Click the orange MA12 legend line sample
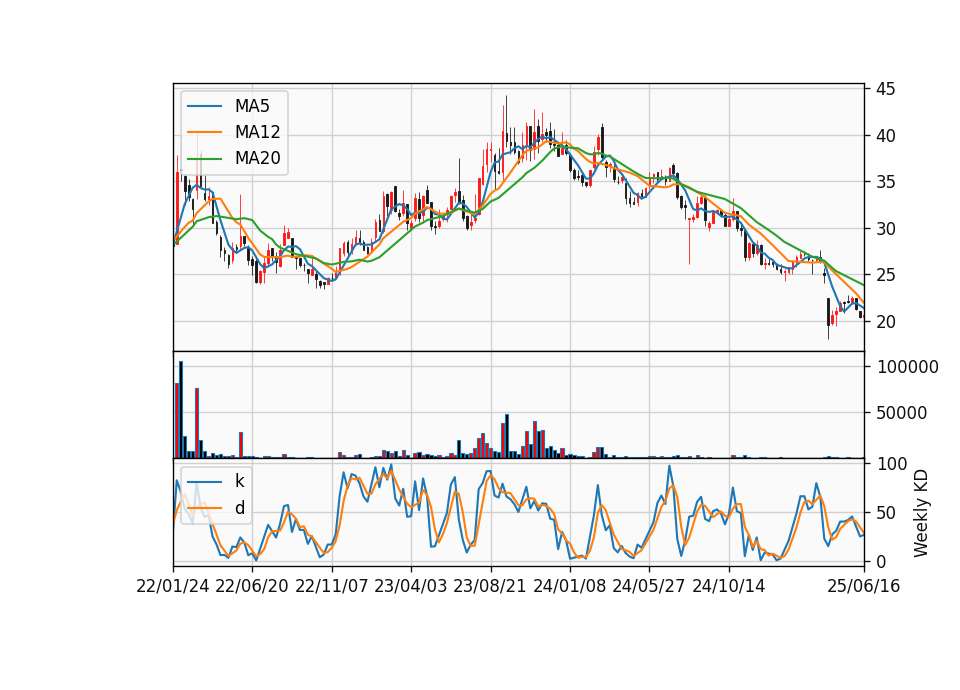Screen dimensions: 960x690 click(x=204, y=132)
